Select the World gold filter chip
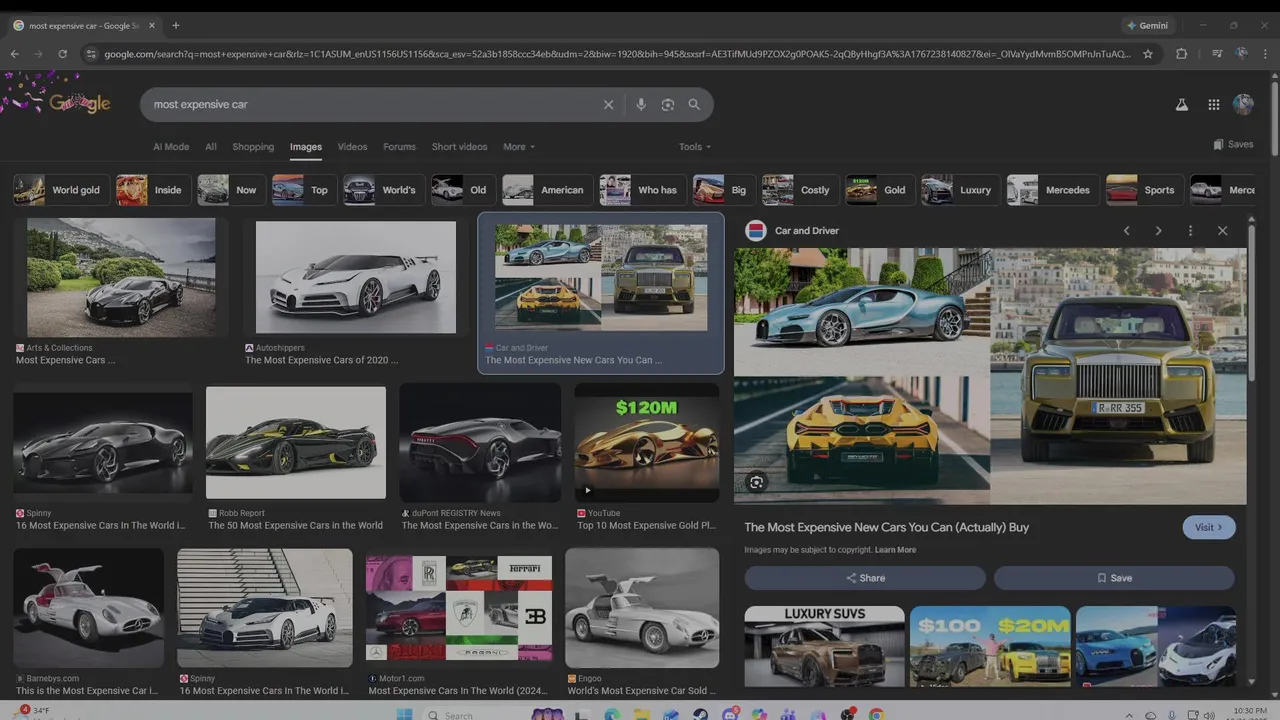Screen dimensions: 1280x720 point(60,190)
